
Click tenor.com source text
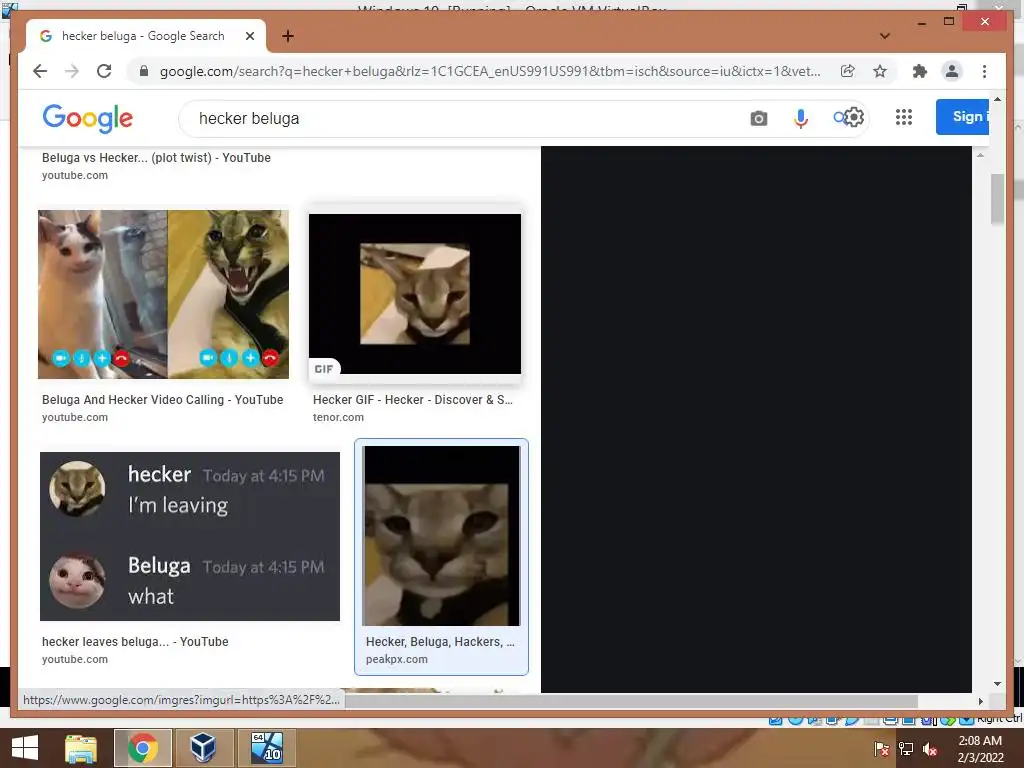pos(338,417)
